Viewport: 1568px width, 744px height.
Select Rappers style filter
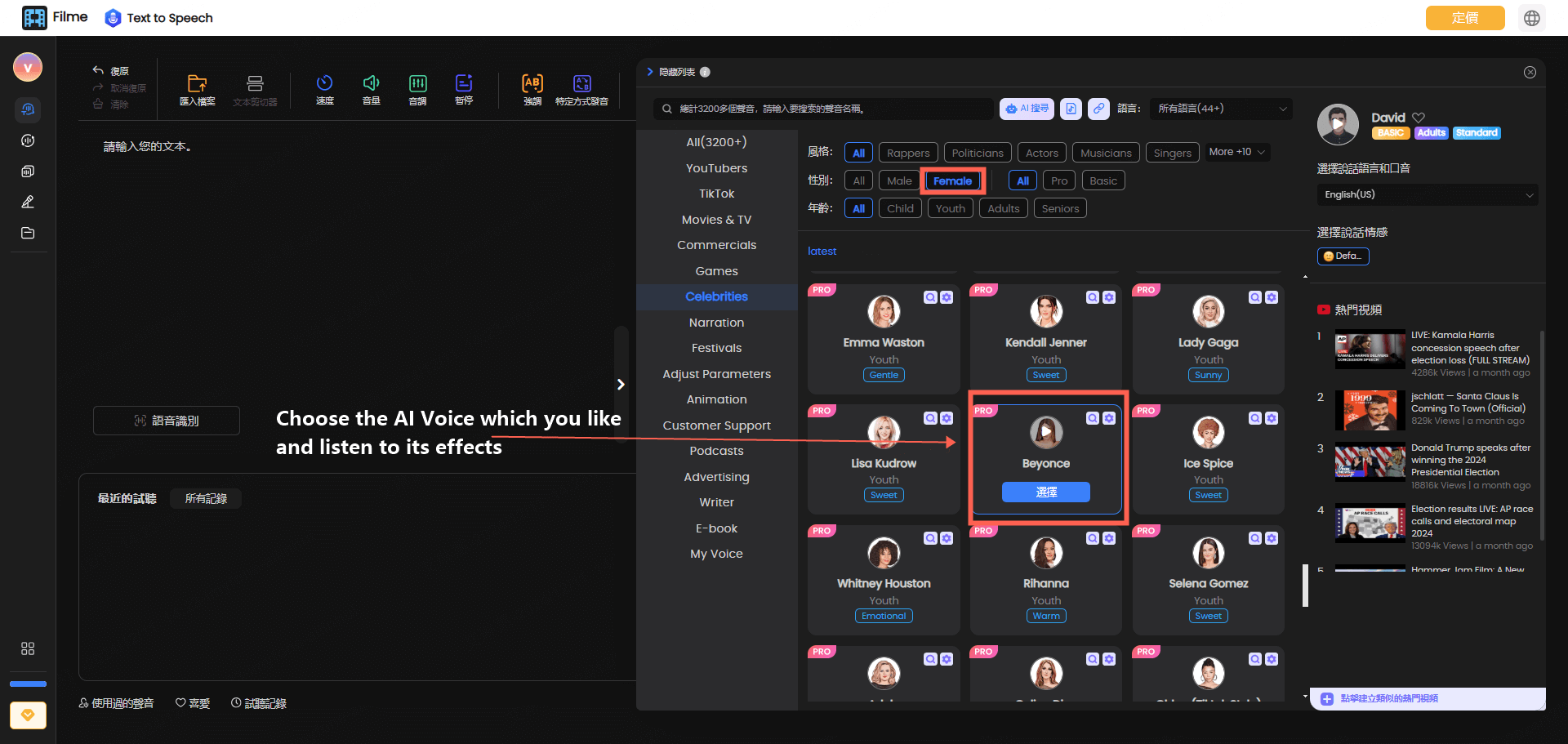(x=908, y=153)
